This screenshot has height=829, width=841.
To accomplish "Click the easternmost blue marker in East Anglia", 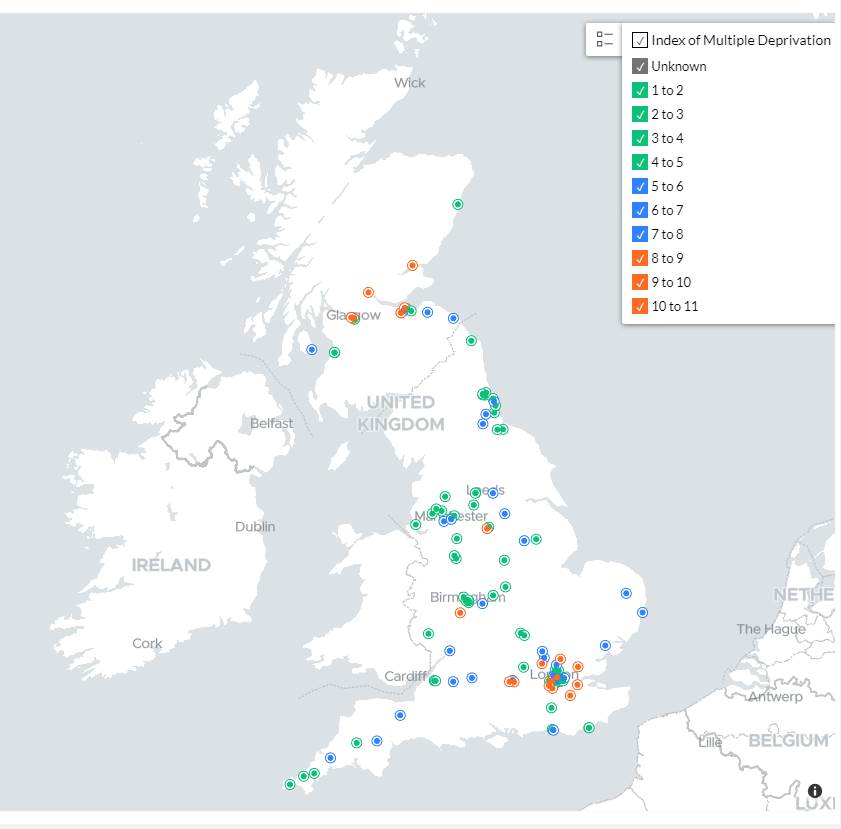I will (x=642, y=612).
